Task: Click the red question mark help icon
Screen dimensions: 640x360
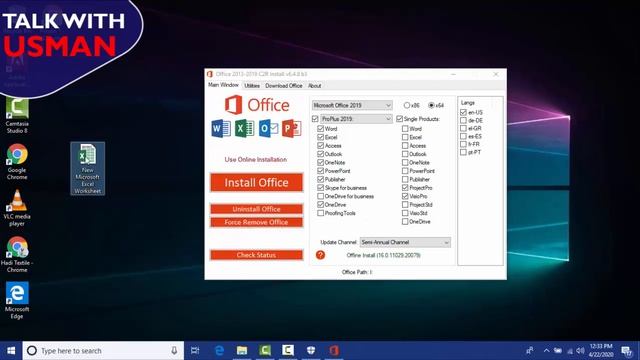Action: coord(320,255)
